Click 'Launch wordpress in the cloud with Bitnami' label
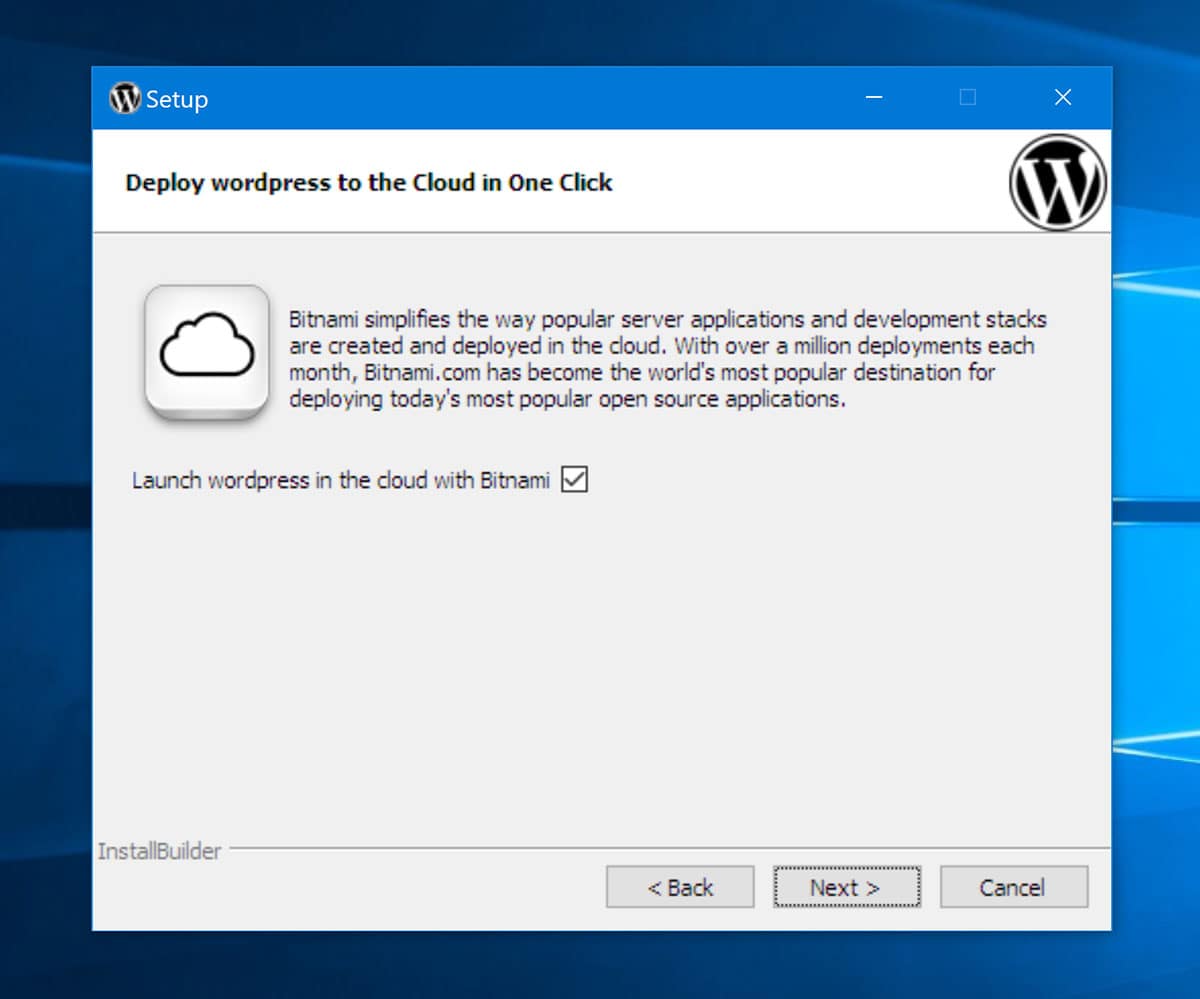 coord(341,481)
